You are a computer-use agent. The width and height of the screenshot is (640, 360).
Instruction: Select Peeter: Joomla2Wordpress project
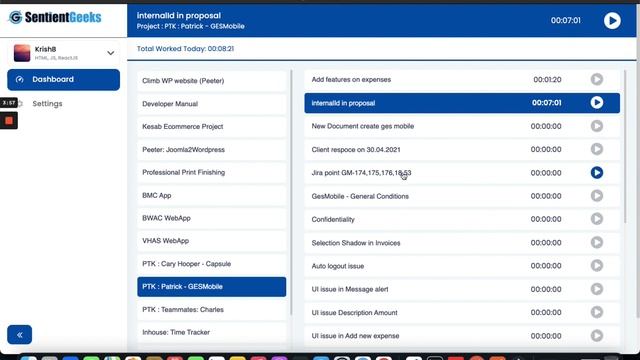(x=211, y=149)
